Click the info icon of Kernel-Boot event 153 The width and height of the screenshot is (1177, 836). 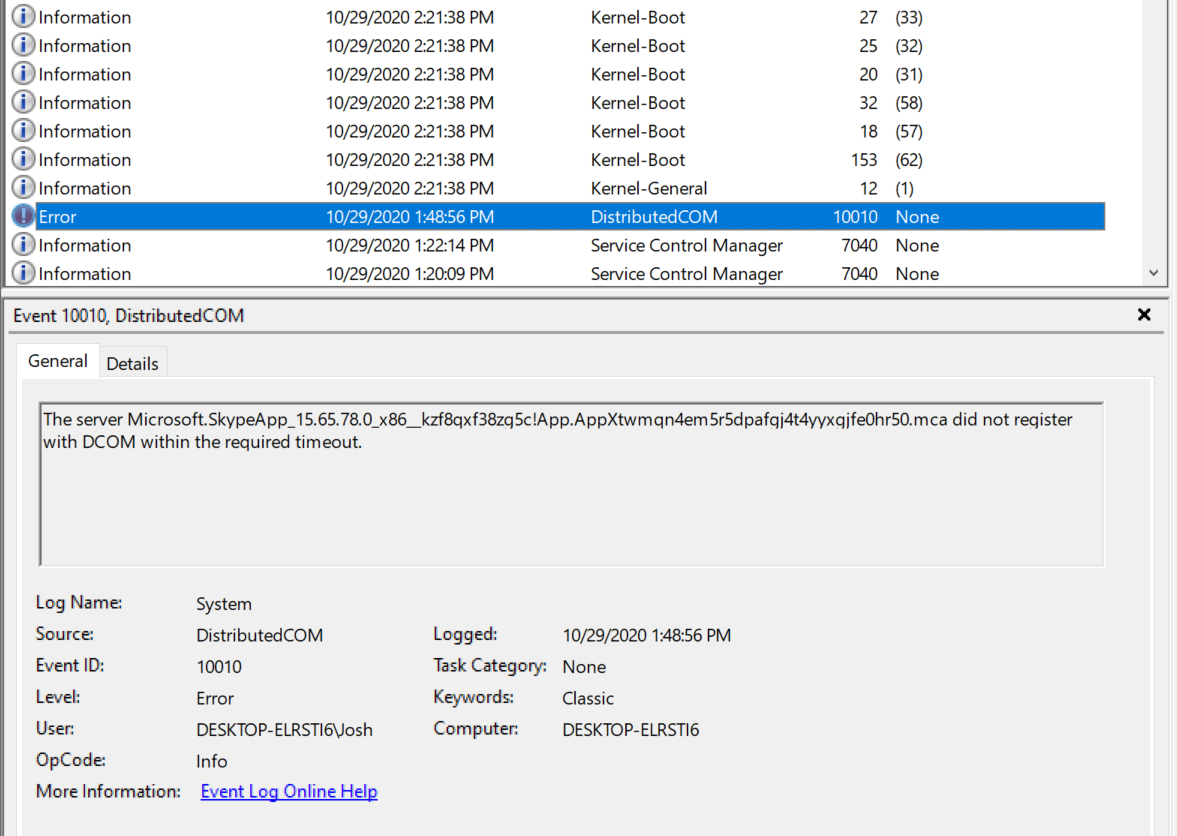[23, 160]
